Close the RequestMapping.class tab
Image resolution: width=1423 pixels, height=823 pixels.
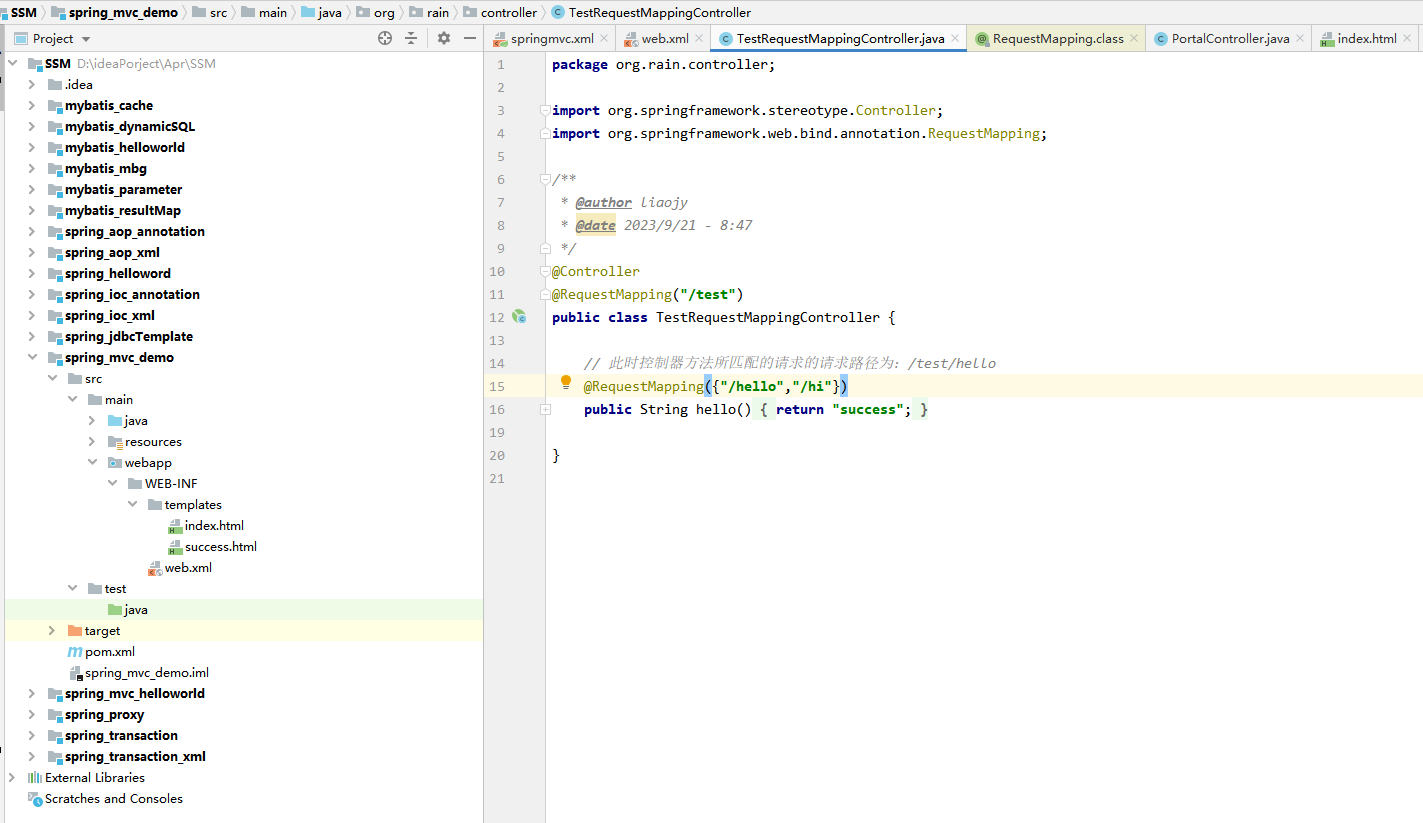point(1133,39)
